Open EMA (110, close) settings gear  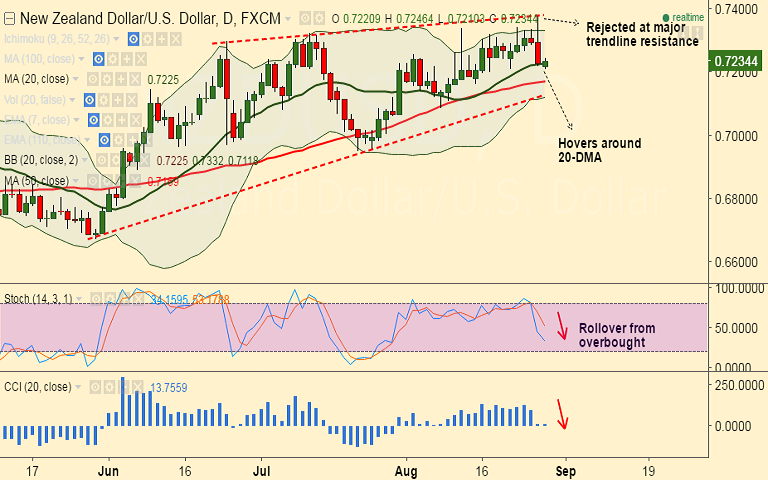click(x=119, y=141)
